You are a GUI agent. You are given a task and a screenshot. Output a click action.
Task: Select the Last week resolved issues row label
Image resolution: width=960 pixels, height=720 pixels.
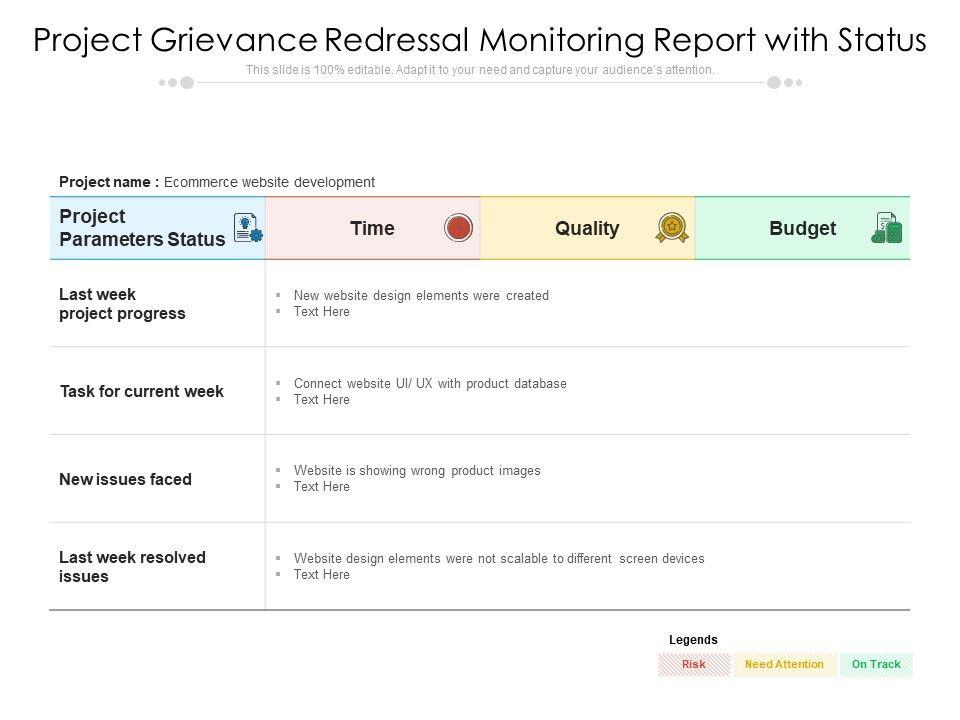[132, 567]
